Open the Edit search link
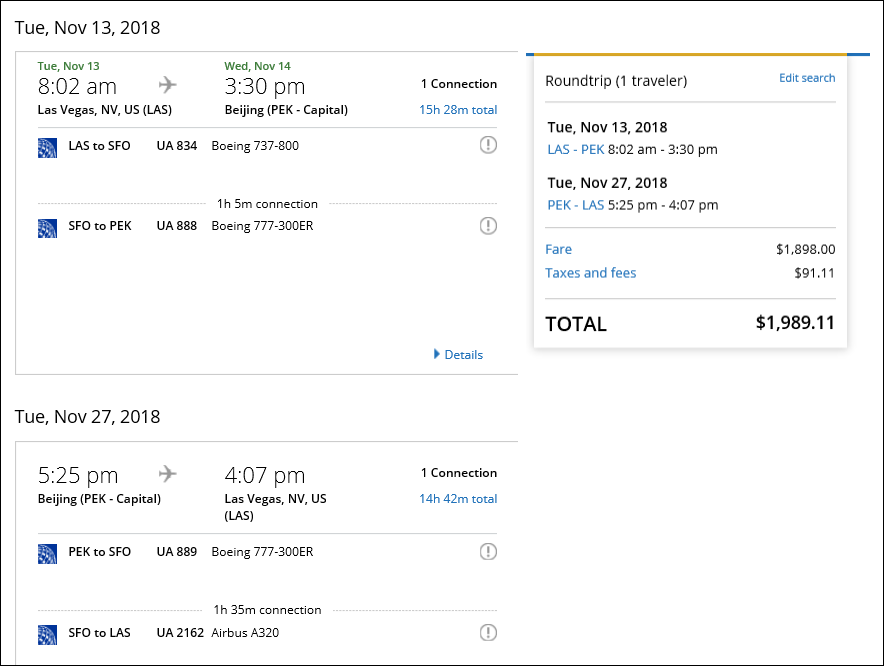This screenshot has width=884, height=666. tap(807, 78)
